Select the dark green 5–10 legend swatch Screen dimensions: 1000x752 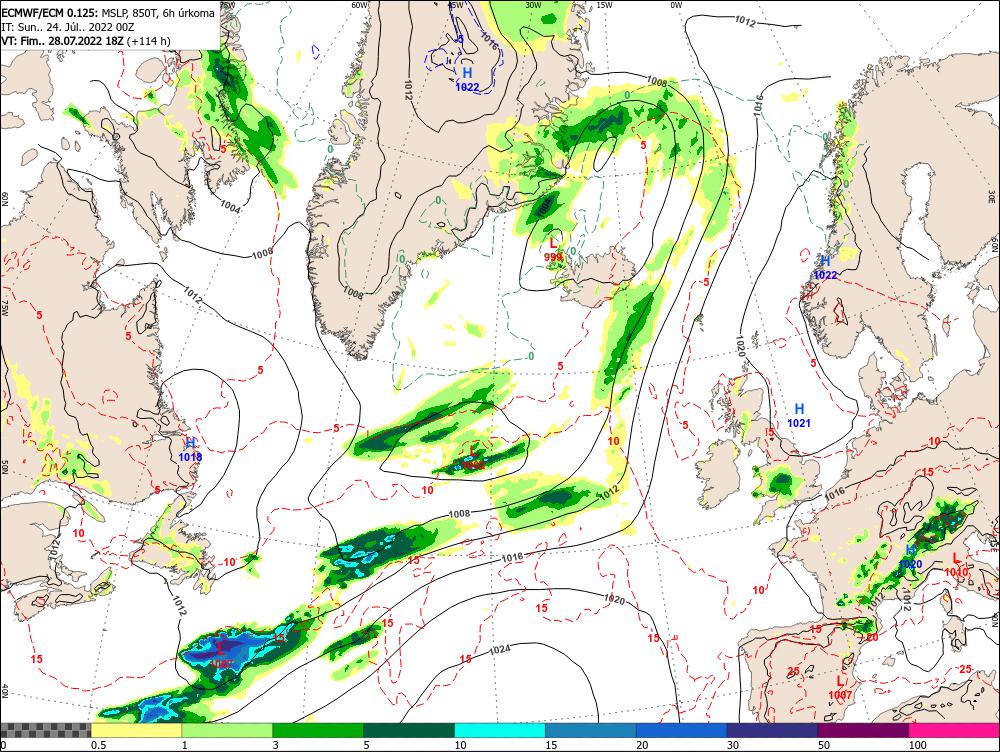click(x=409, y=730)
